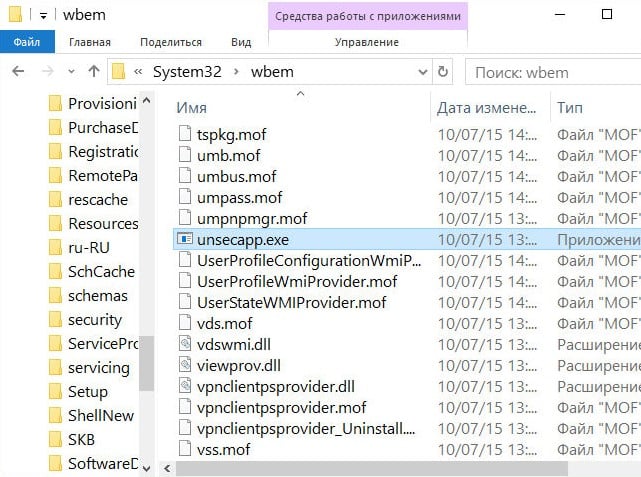The height and width of the screenshot is (477, 641).
Task: Expand the hidden path chevron before System32
Action: [138, 72]
